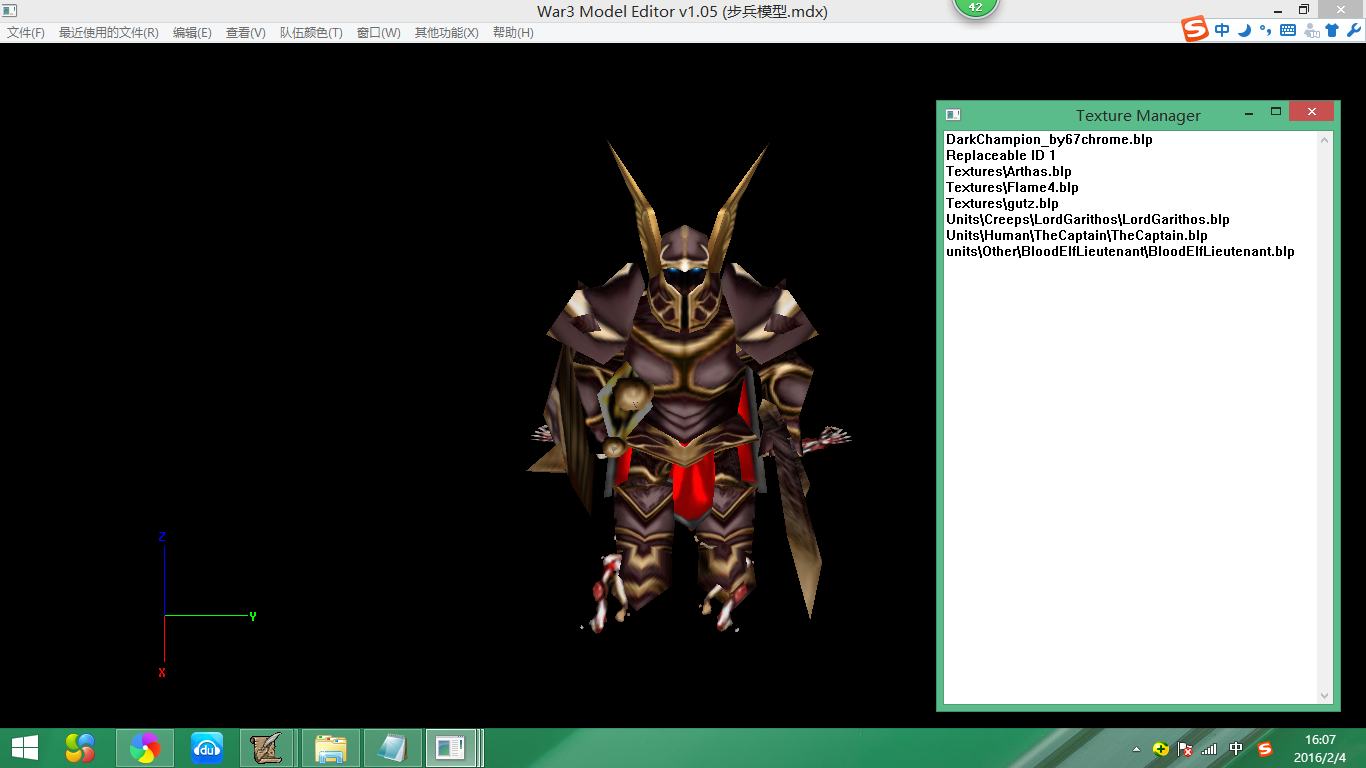
Task: Open the wrench settings icon on IME bar
Action: click(1353, 30)
